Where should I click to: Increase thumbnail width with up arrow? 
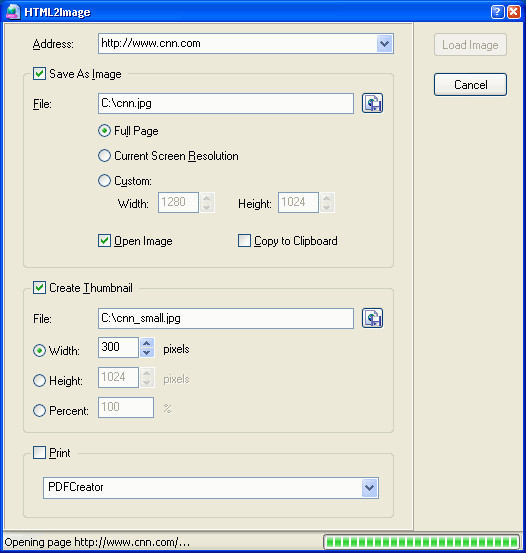pos(147,342)
